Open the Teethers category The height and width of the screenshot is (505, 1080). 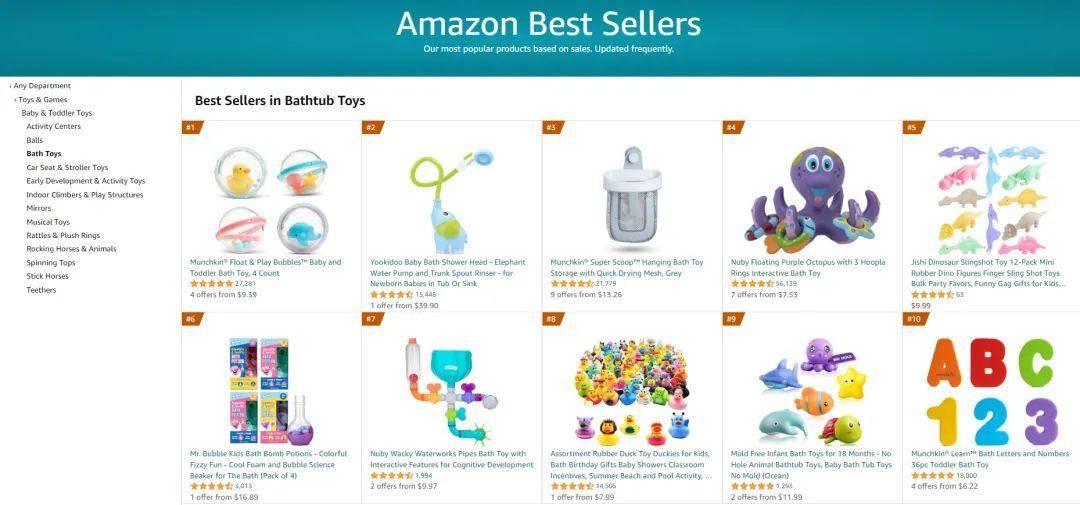pos(41,290)
